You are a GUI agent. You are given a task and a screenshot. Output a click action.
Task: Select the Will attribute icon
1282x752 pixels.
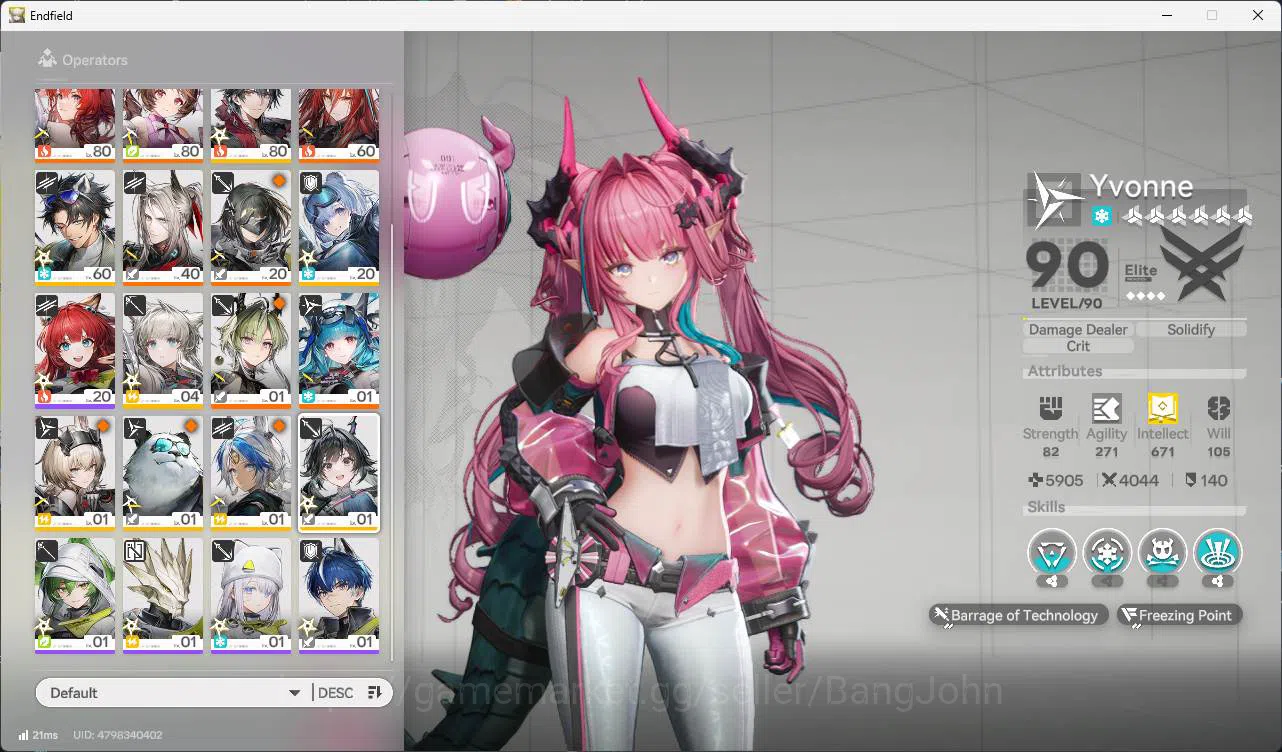pyautogui.click(x=1218, y=408)
